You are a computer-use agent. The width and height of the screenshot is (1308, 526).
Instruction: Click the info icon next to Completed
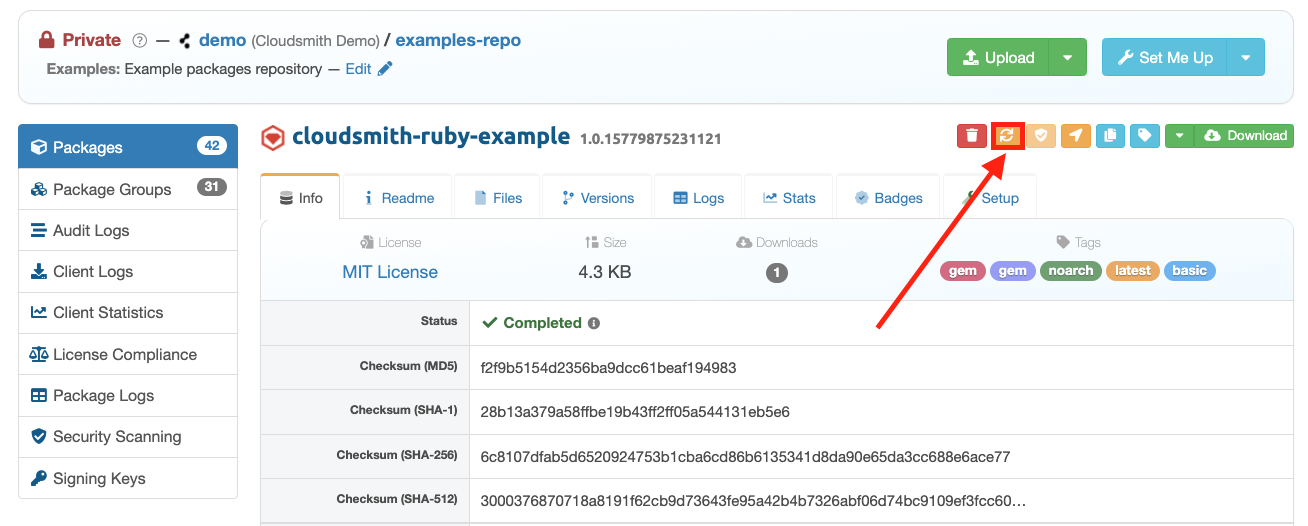click(594, 324)
